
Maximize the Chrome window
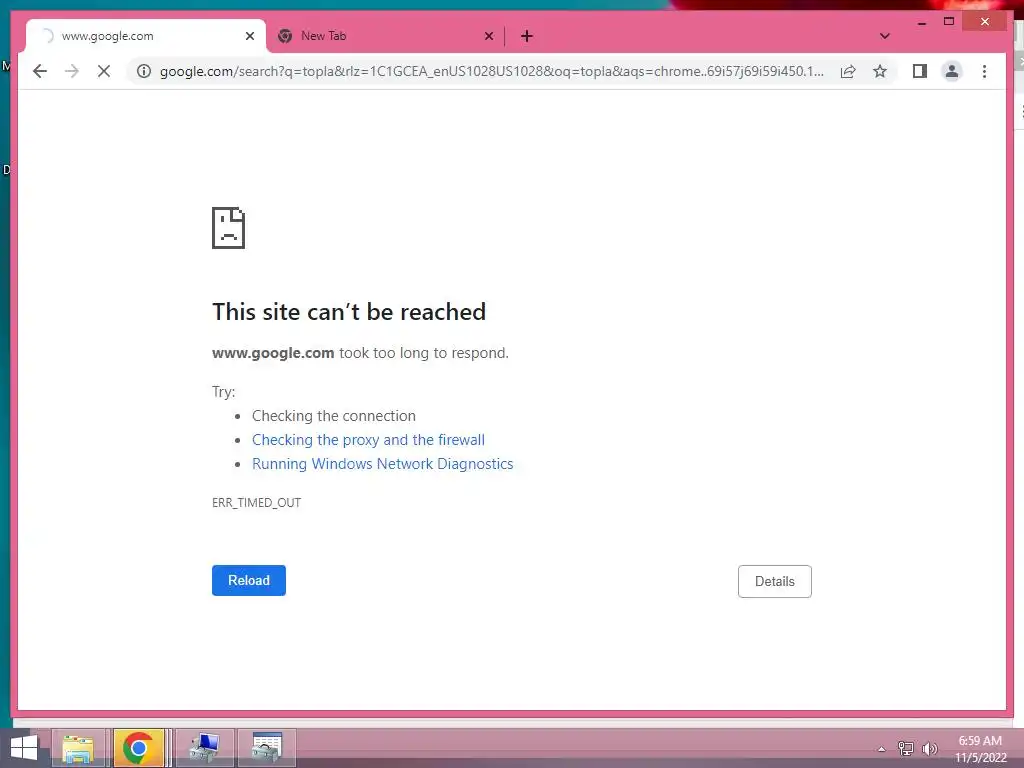pyautogui.click(x=949, y=22)
